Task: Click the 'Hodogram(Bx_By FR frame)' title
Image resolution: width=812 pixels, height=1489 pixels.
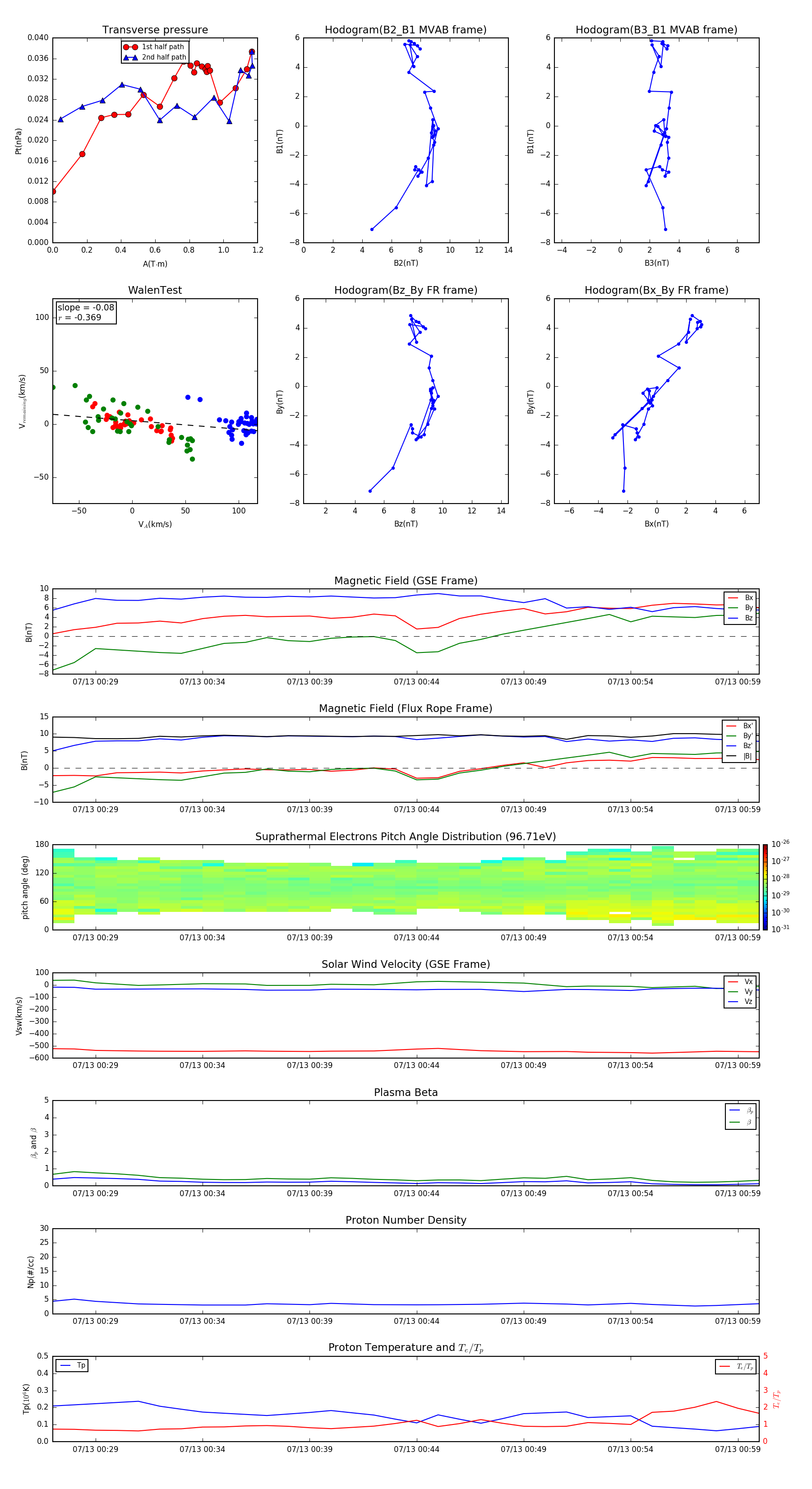Action: [x=656, y=290]
